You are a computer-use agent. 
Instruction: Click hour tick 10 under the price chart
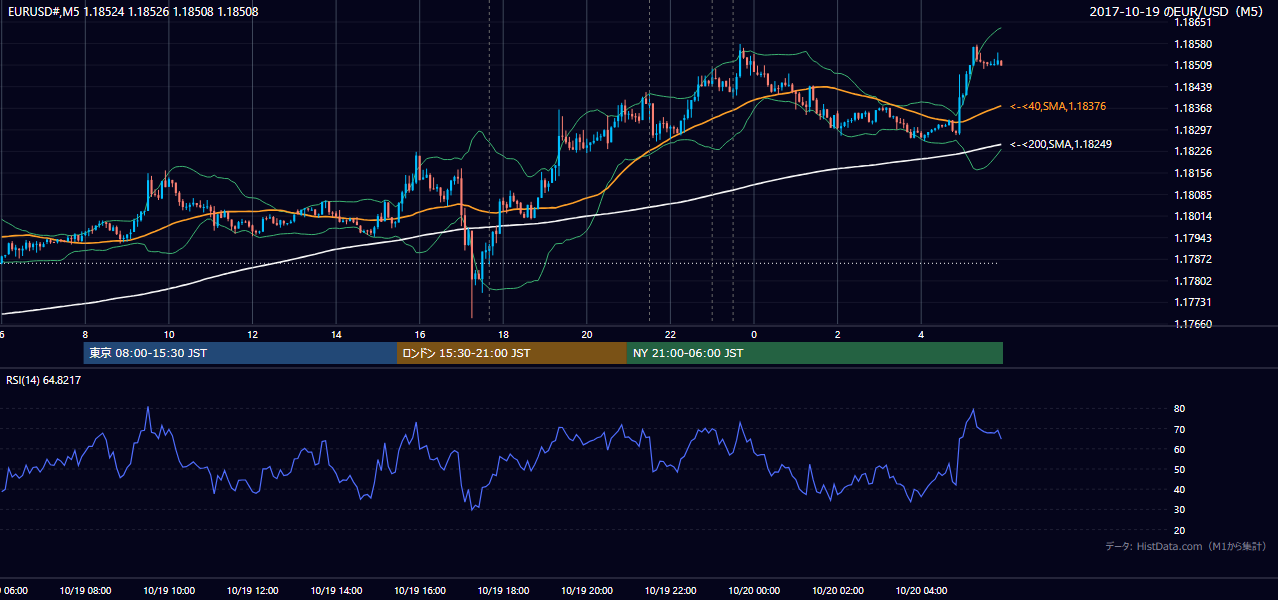(169, 335)
